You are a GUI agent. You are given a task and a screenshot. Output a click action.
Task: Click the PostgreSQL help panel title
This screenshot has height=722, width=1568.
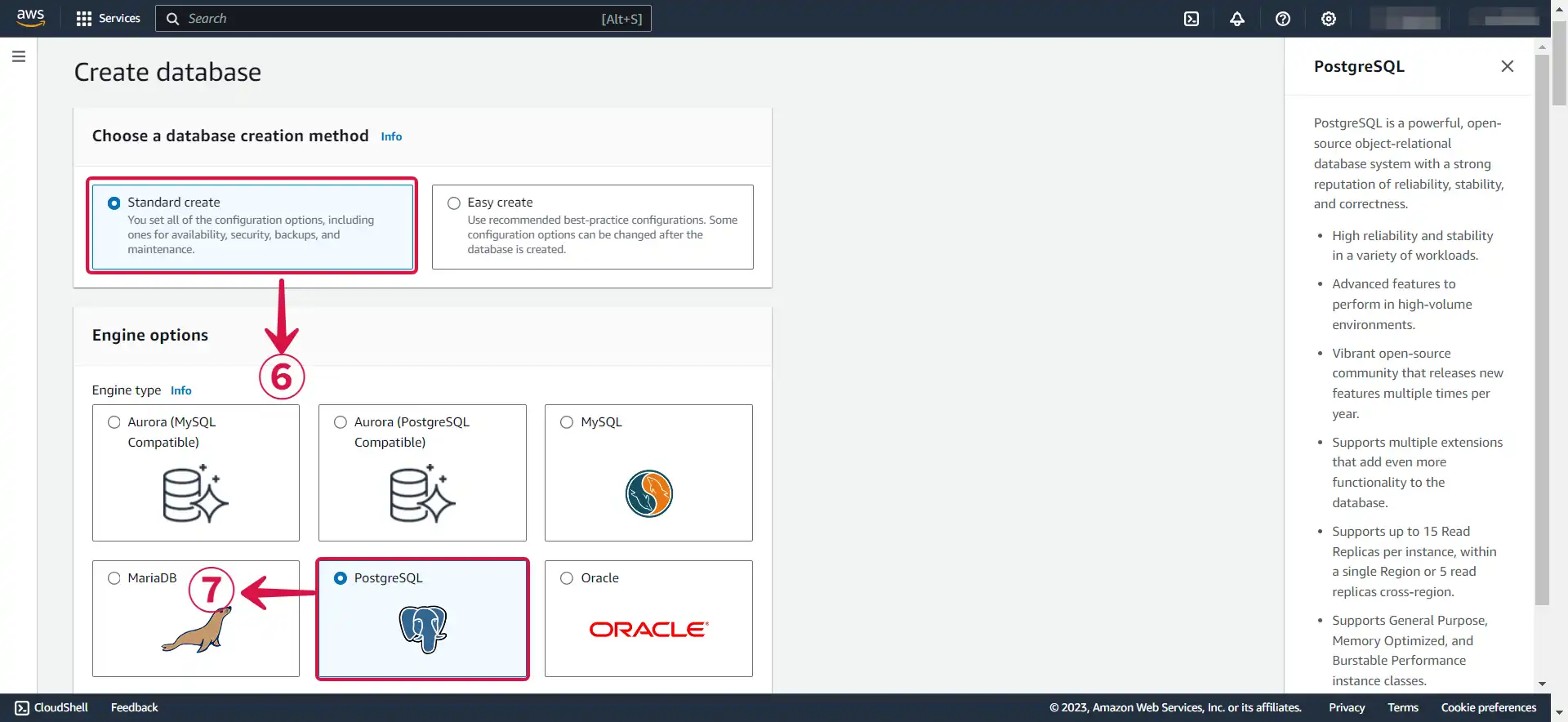(x=1359, y=66)
